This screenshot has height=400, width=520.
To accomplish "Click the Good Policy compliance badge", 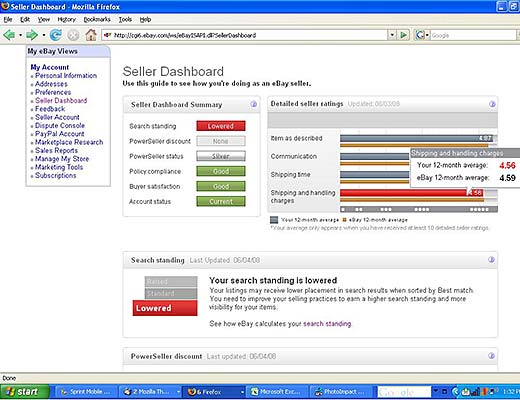I will pyautogui.click(x=221, y=171).
